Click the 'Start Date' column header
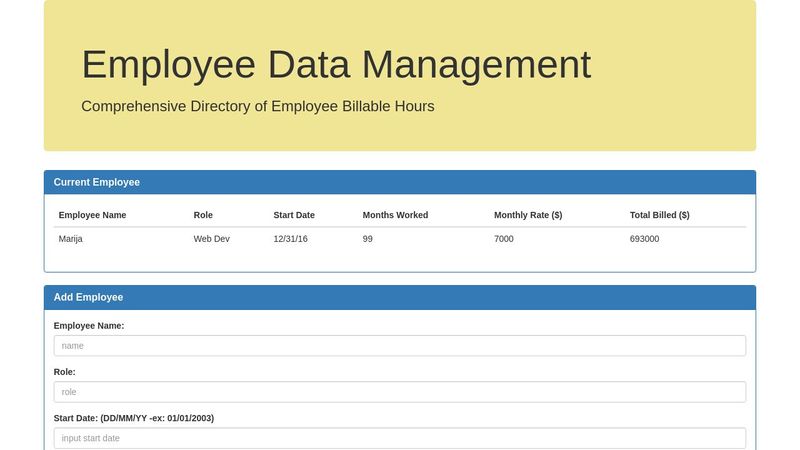Image resolution: width=800 pixels, height=450 pixels. pos(294,215)
